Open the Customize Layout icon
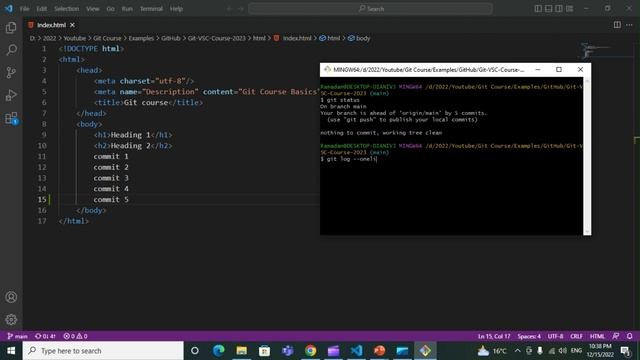Screen dimensions: 640x360 (x=569, y=9)
